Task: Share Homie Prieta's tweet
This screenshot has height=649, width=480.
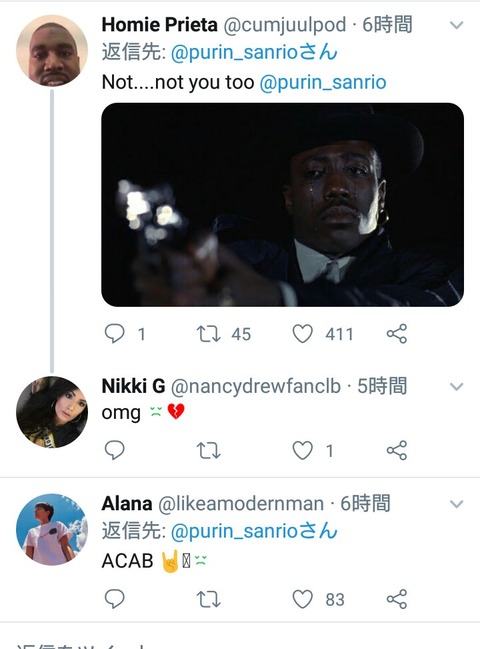Action: click(397, 334)
